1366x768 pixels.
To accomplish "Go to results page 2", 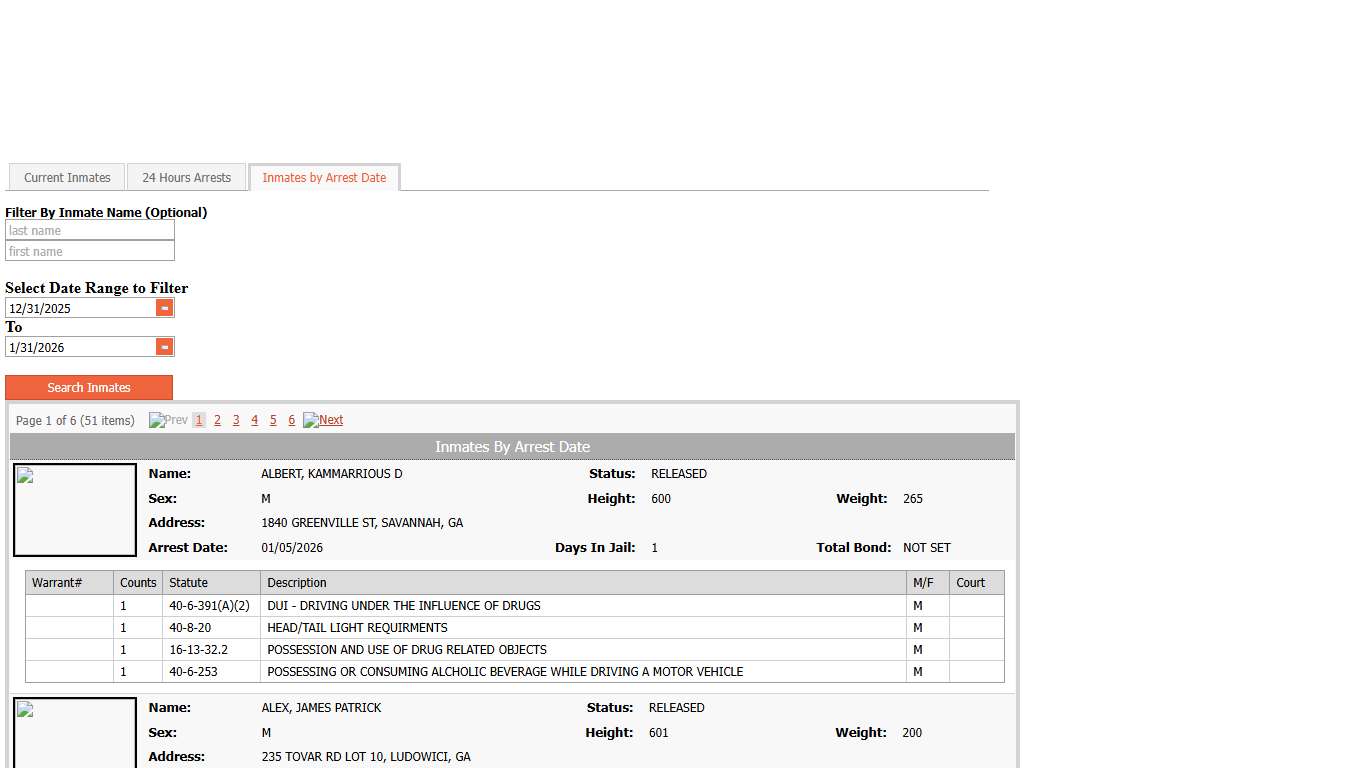I will point(217,421).
